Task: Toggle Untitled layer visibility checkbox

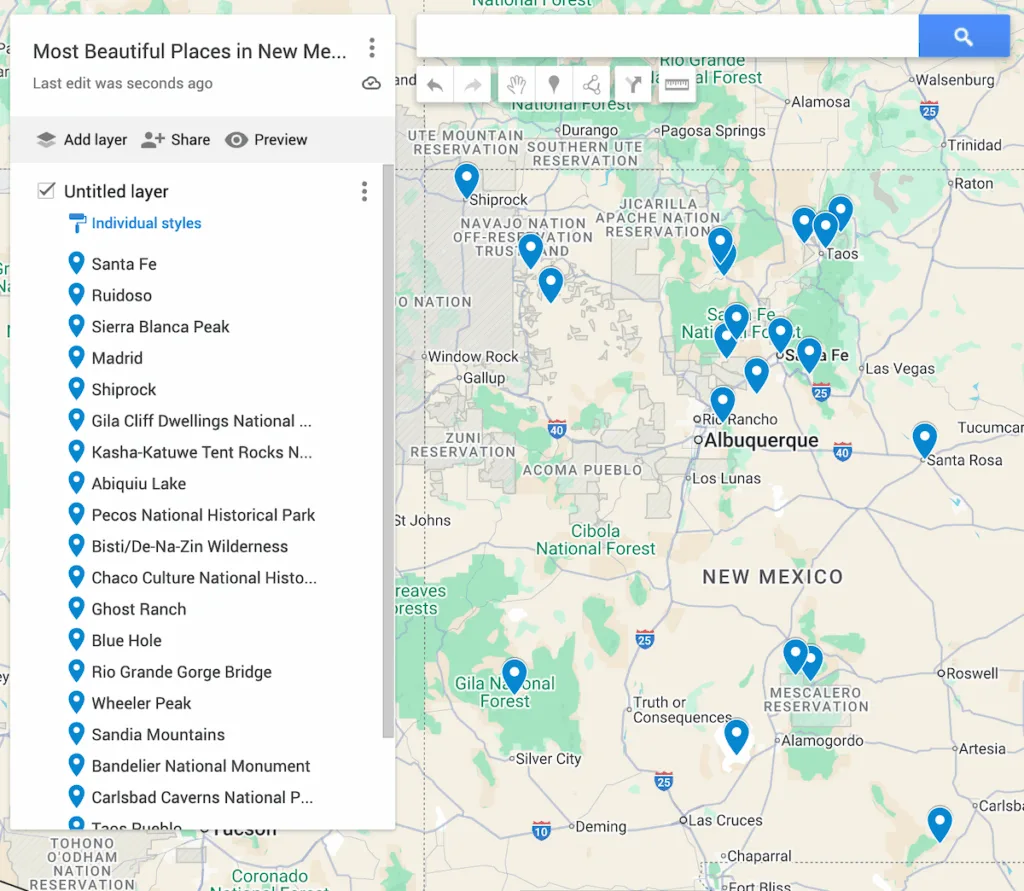Action: tap(46, 191)
